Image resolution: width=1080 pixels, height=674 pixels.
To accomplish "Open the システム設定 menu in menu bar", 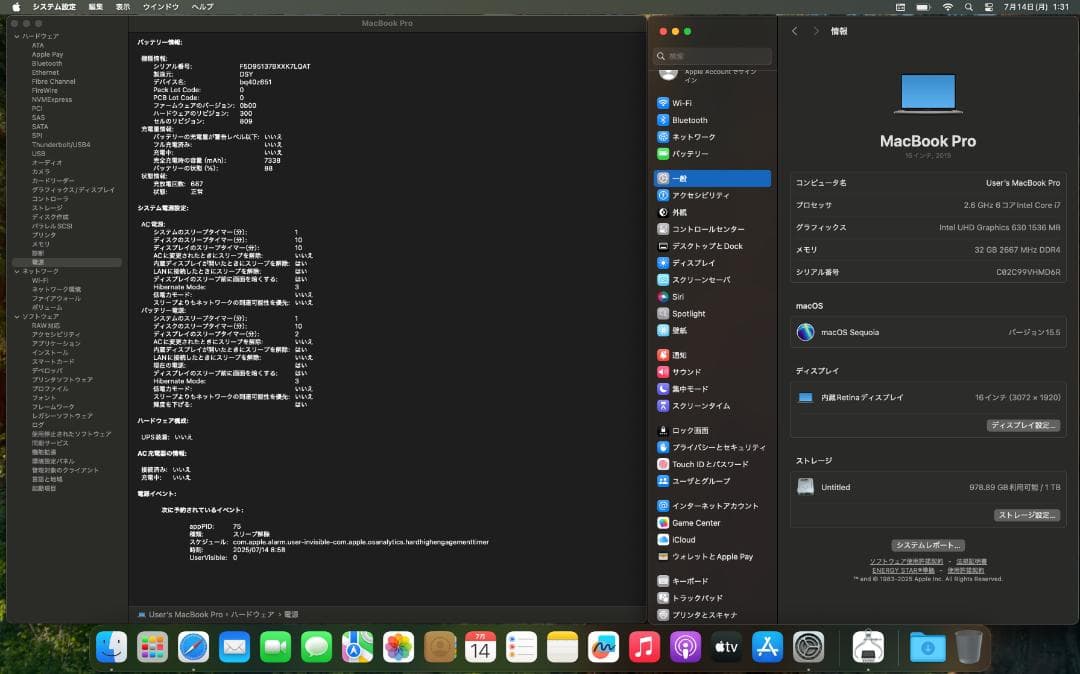I will (x=54, y=6).
